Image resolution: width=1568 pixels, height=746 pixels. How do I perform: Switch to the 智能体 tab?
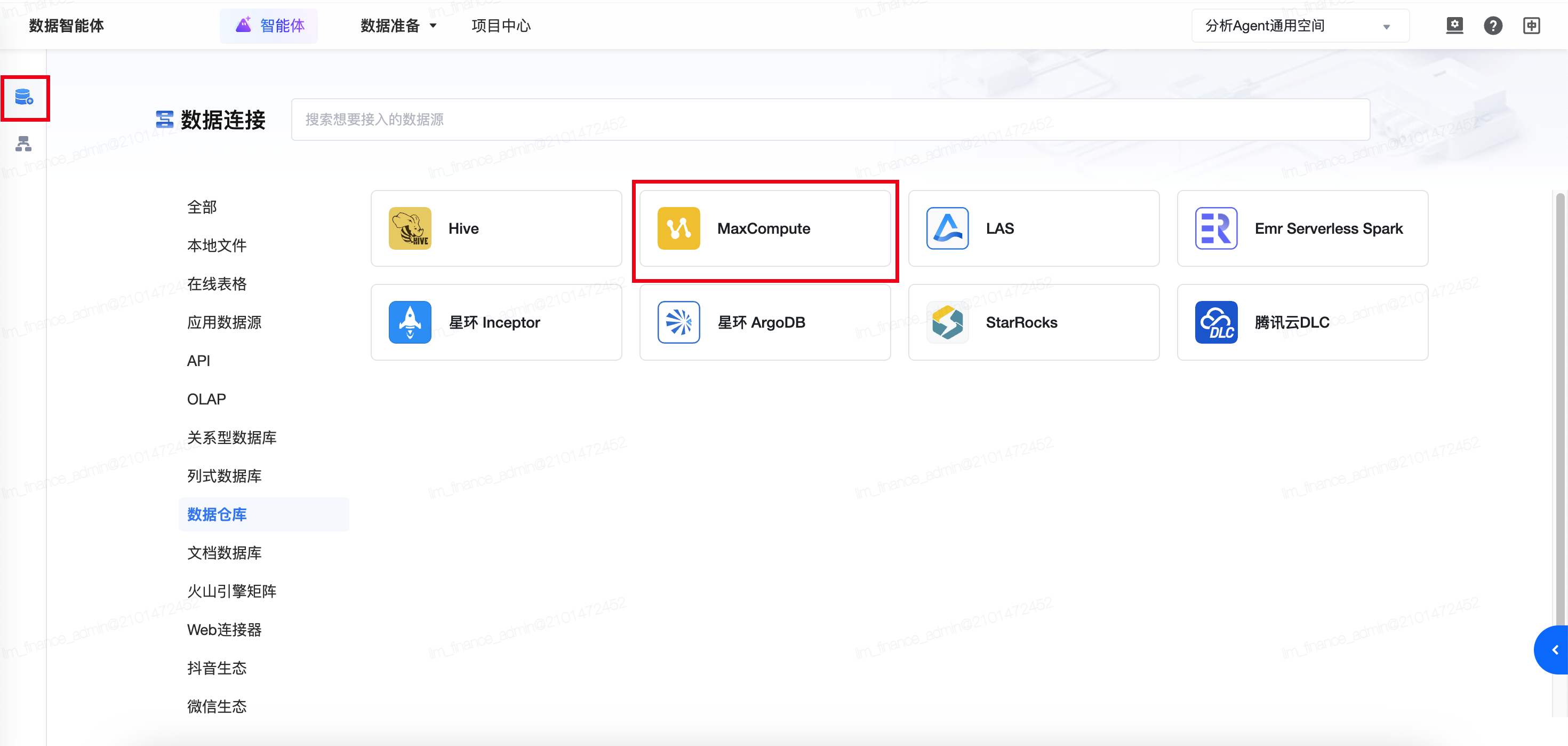269,26
